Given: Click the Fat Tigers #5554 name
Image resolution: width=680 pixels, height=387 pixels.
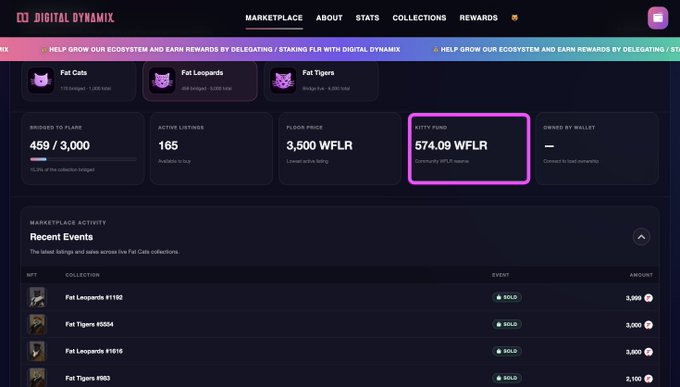Looking at the screenshot, I should (89, 324).
